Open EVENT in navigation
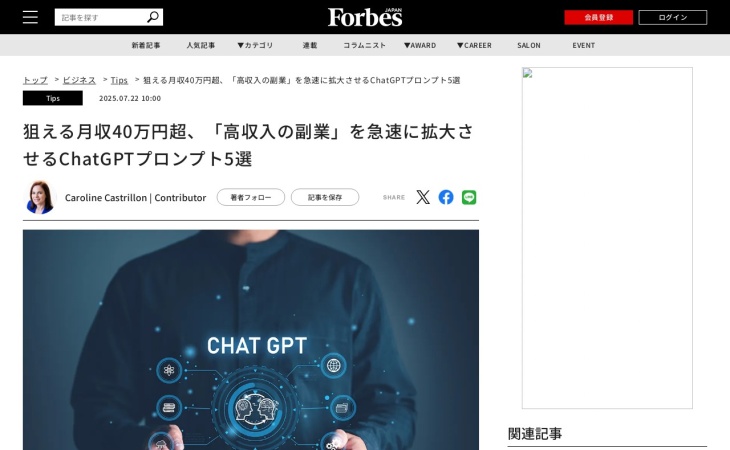The width and height of the screenshot is (730, 450). tap(584, 45)
